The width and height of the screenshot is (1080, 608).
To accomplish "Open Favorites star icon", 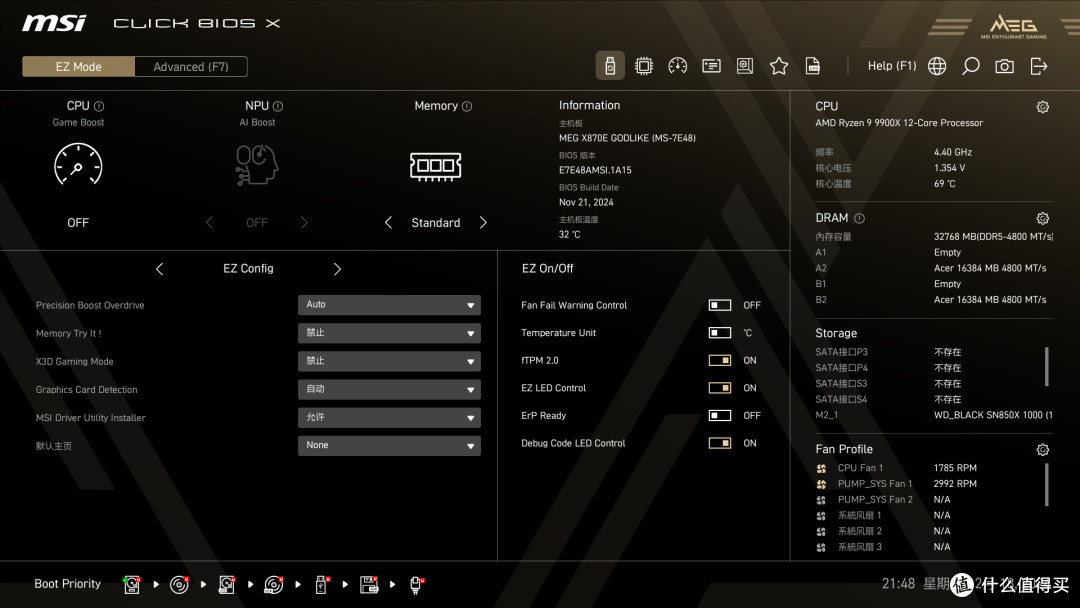I will point(778,66).
